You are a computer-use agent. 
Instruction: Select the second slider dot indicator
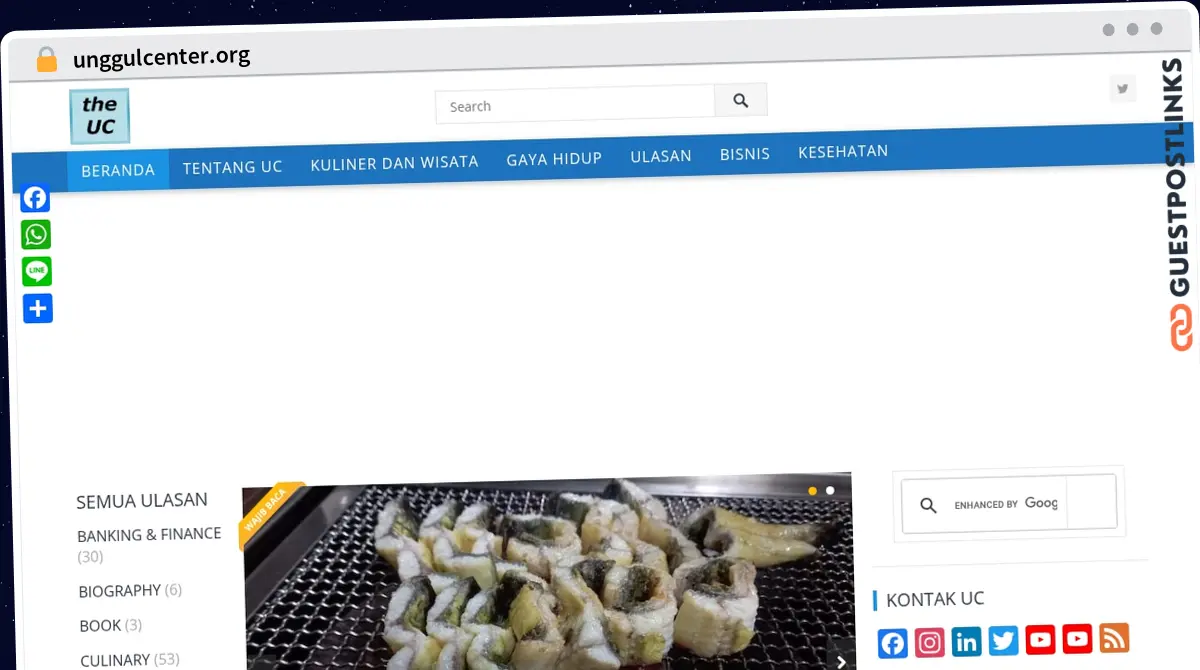(x=830, y=491)
